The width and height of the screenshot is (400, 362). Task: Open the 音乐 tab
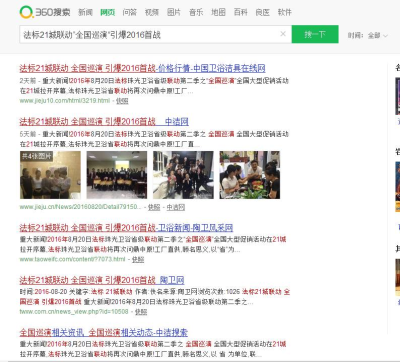click(x=196, y=12)
